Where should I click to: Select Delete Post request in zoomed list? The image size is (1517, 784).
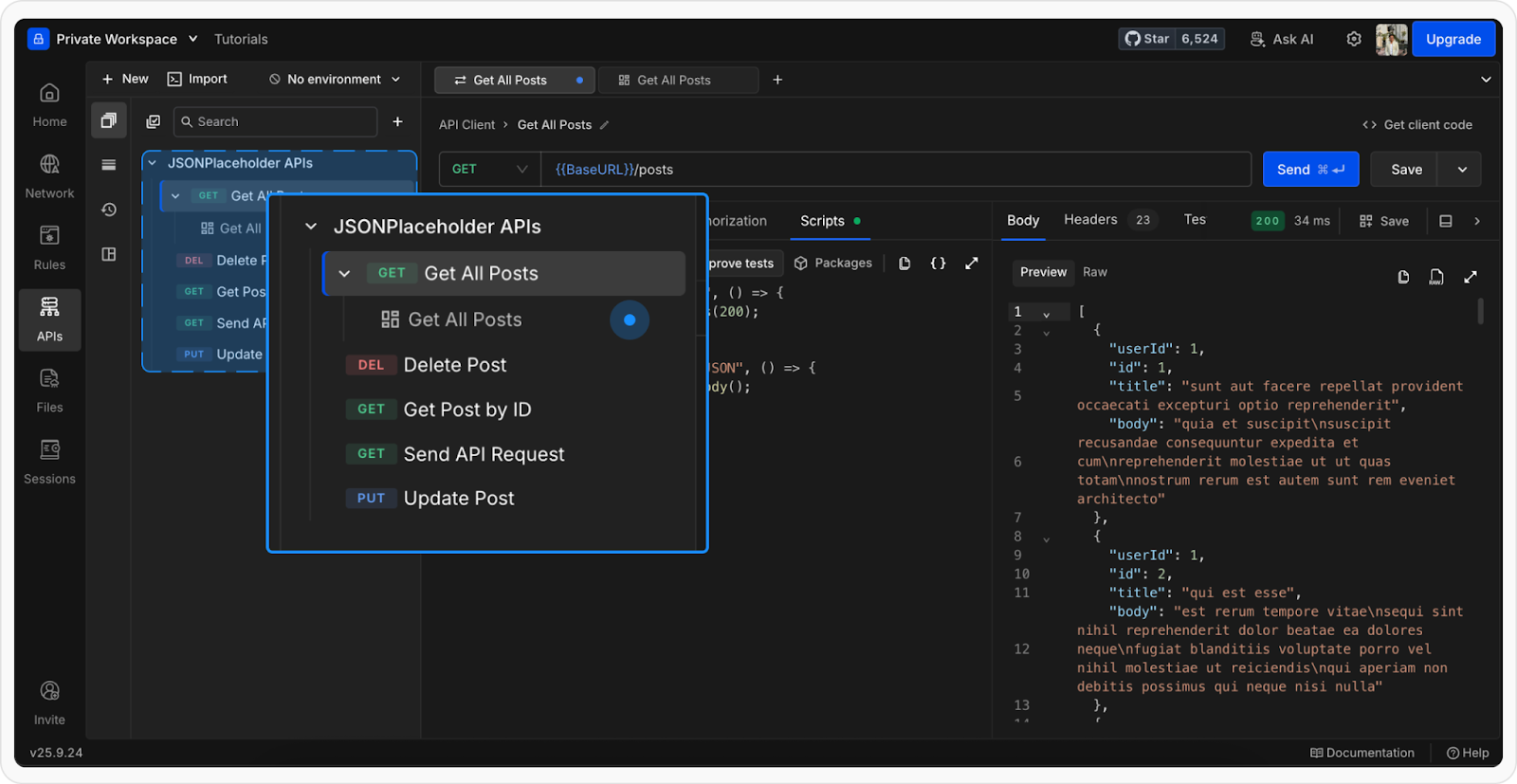point(454,365)
